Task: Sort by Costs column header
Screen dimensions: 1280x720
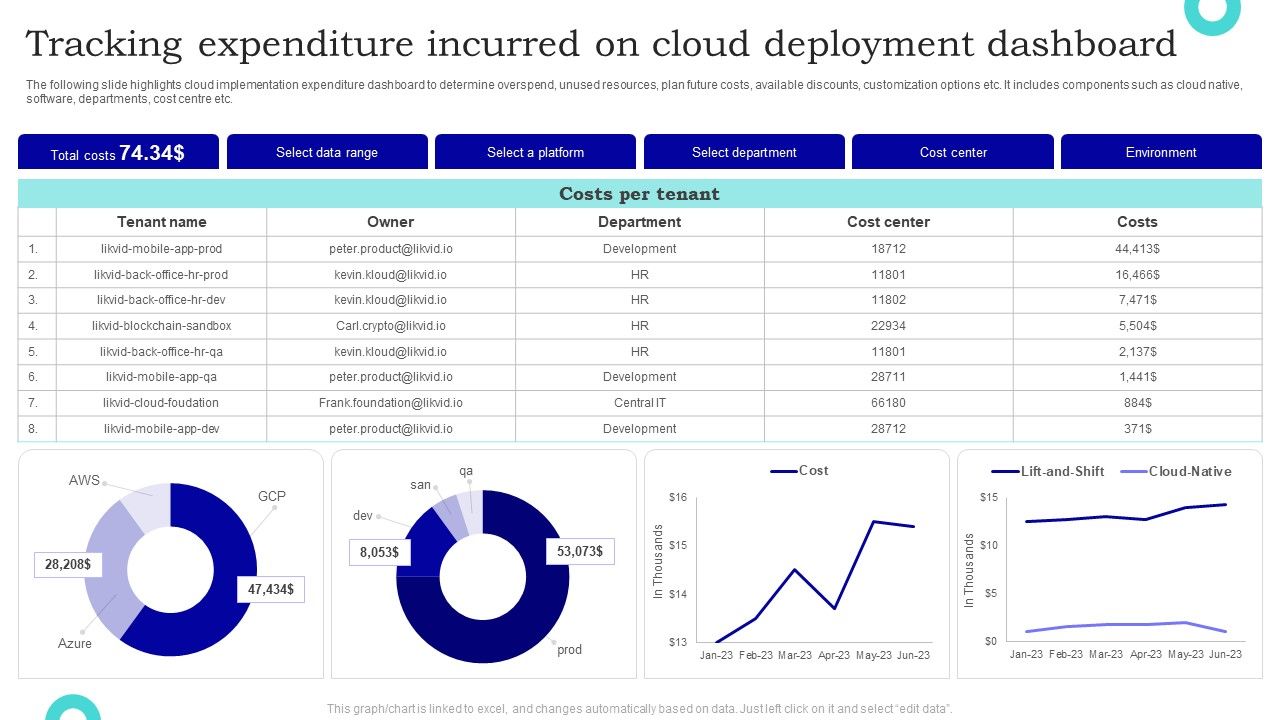Action: 1137,222
